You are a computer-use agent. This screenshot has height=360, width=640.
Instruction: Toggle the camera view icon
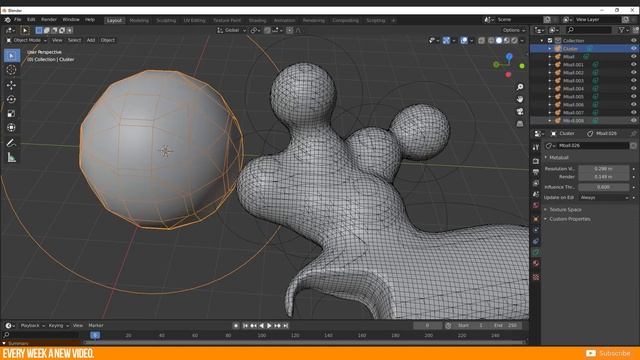point(520,111)
